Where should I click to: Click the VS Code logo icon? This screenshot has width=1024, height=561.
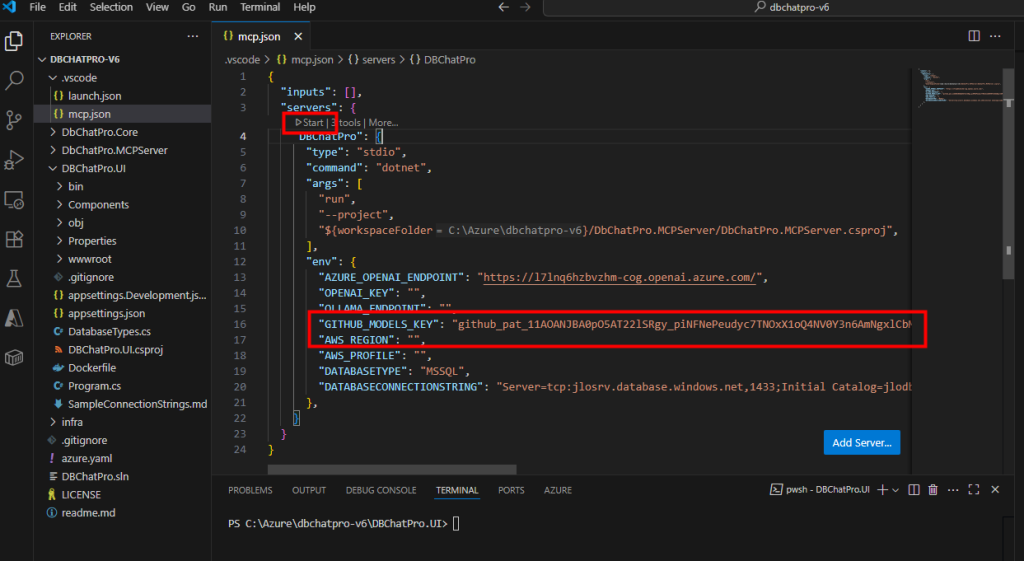point(9,7)
